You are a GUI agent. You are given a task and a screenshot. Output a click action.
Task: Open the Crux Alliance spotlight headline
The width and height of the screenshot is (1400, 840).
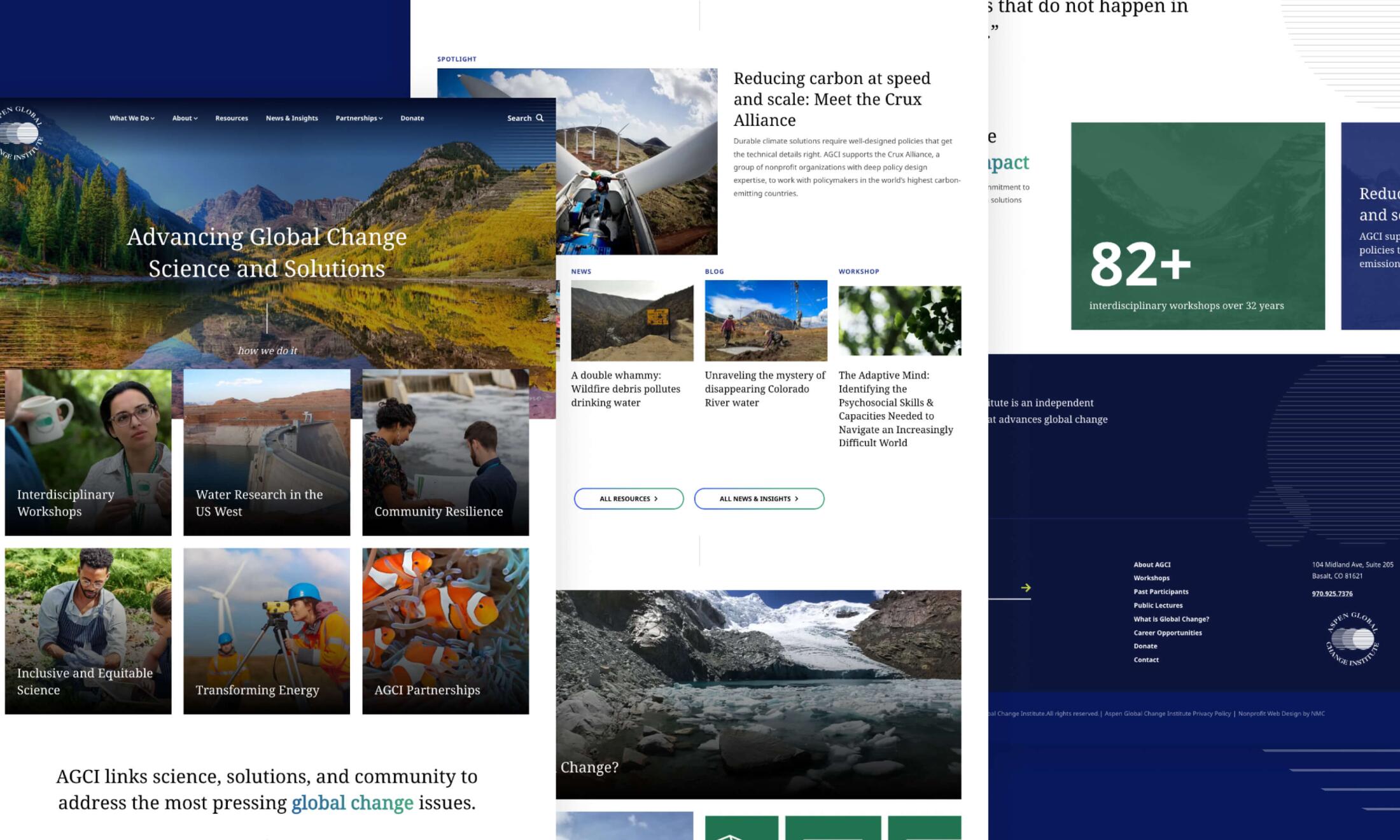832,99
